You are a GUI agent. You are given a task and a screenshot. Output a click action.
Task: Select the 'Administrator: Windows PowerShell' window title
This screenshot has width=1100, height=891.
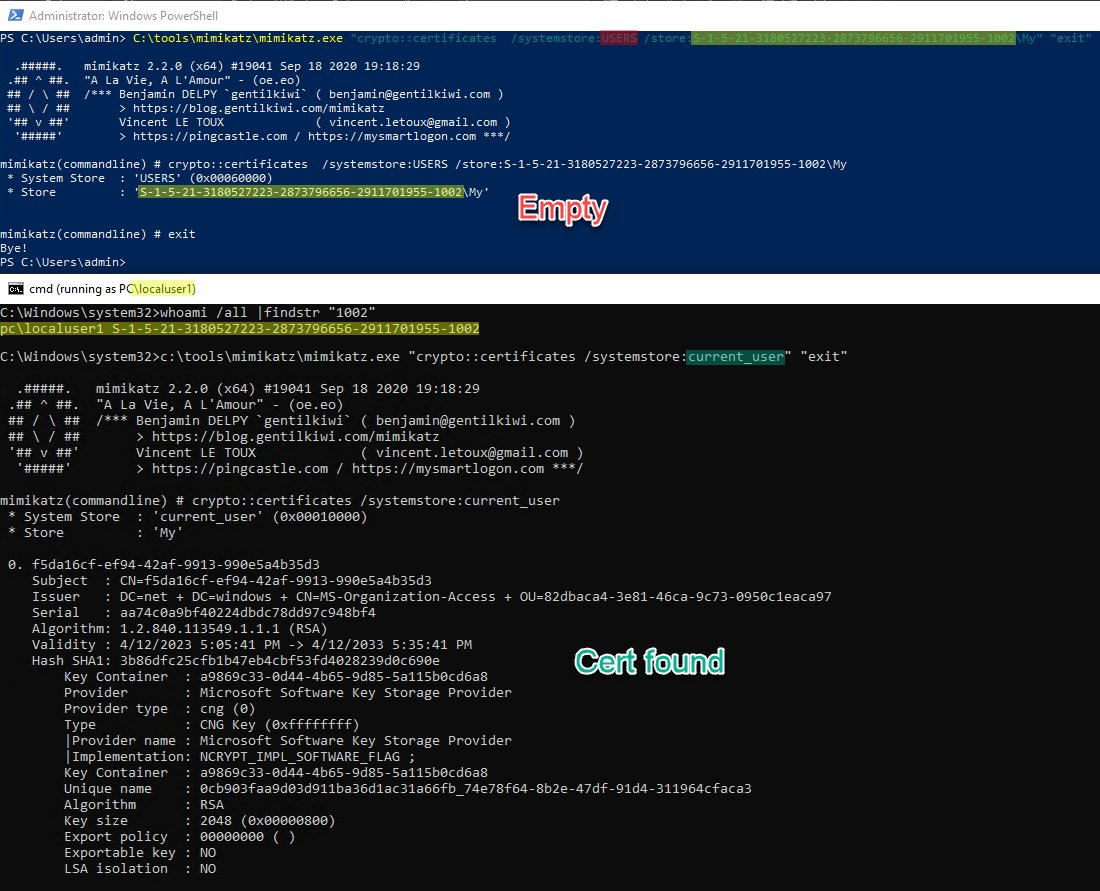[123, 15]
